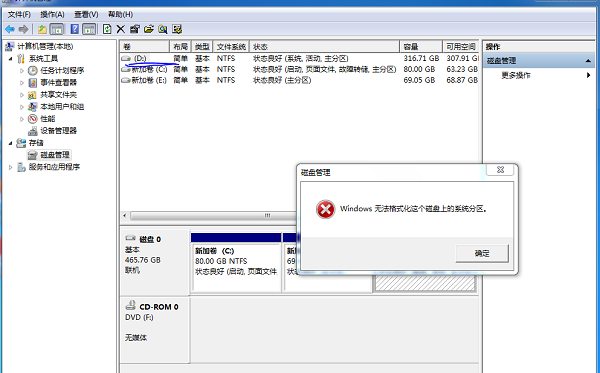The height and width of the screenshot is (373, 600).
Task: Click the 本地用户和组 icon
Action: 33,107
